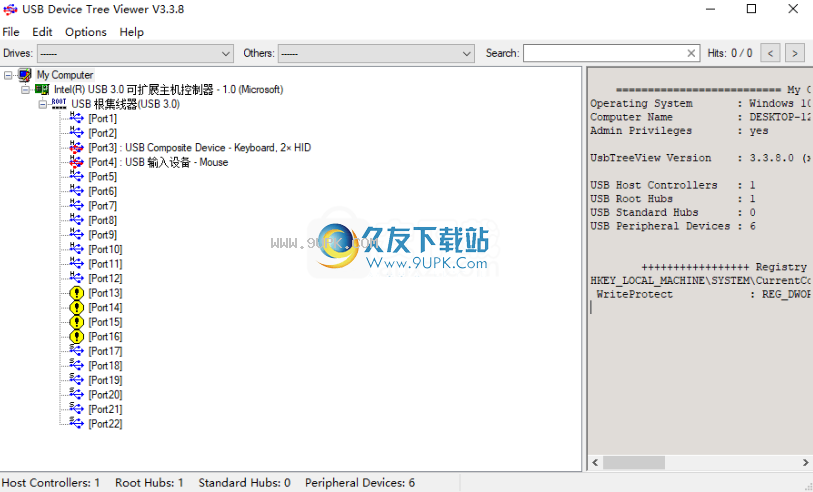Open the Options menu
Image resolution: width=813 pixels, height=492 pixels.
pos(86,32)
